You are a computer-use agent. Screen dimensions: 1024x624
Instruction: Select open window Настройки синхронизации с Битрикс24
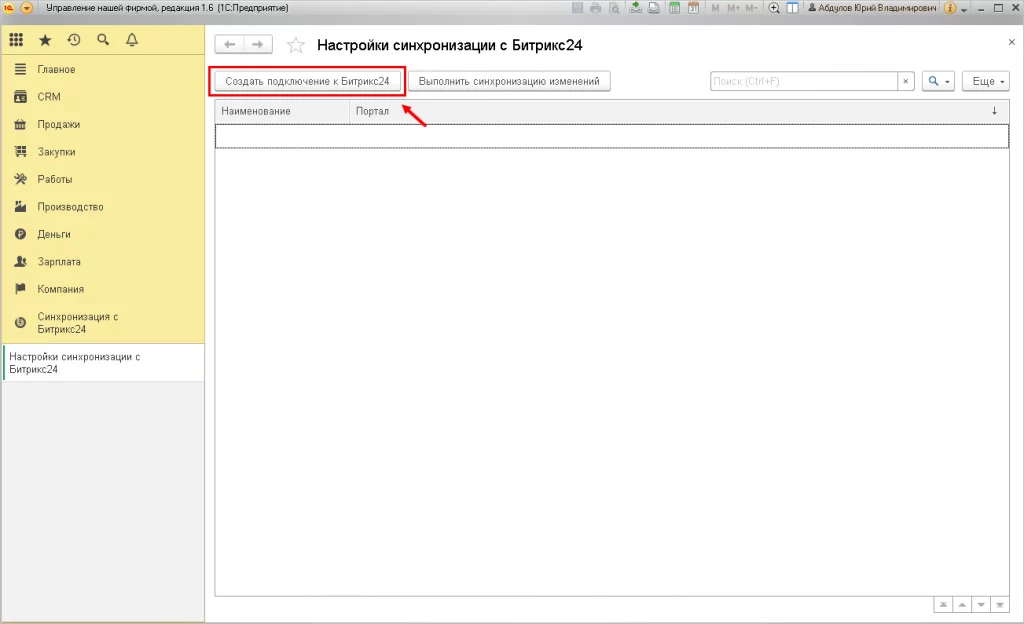103,363
